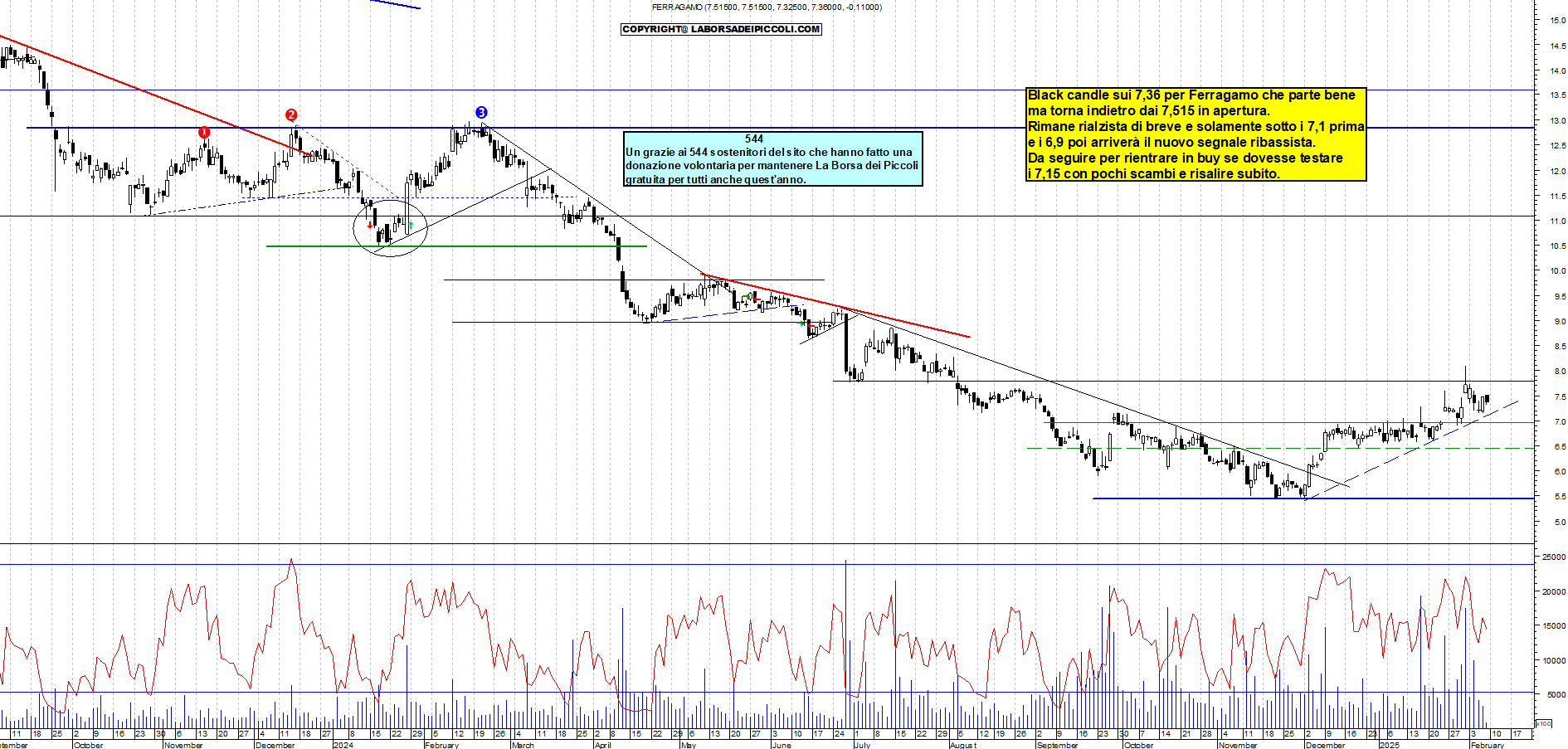Screen dimensions: 1568x749
Task: Click the 10000 volume axis label
Action: click(x=1554, y=661)
